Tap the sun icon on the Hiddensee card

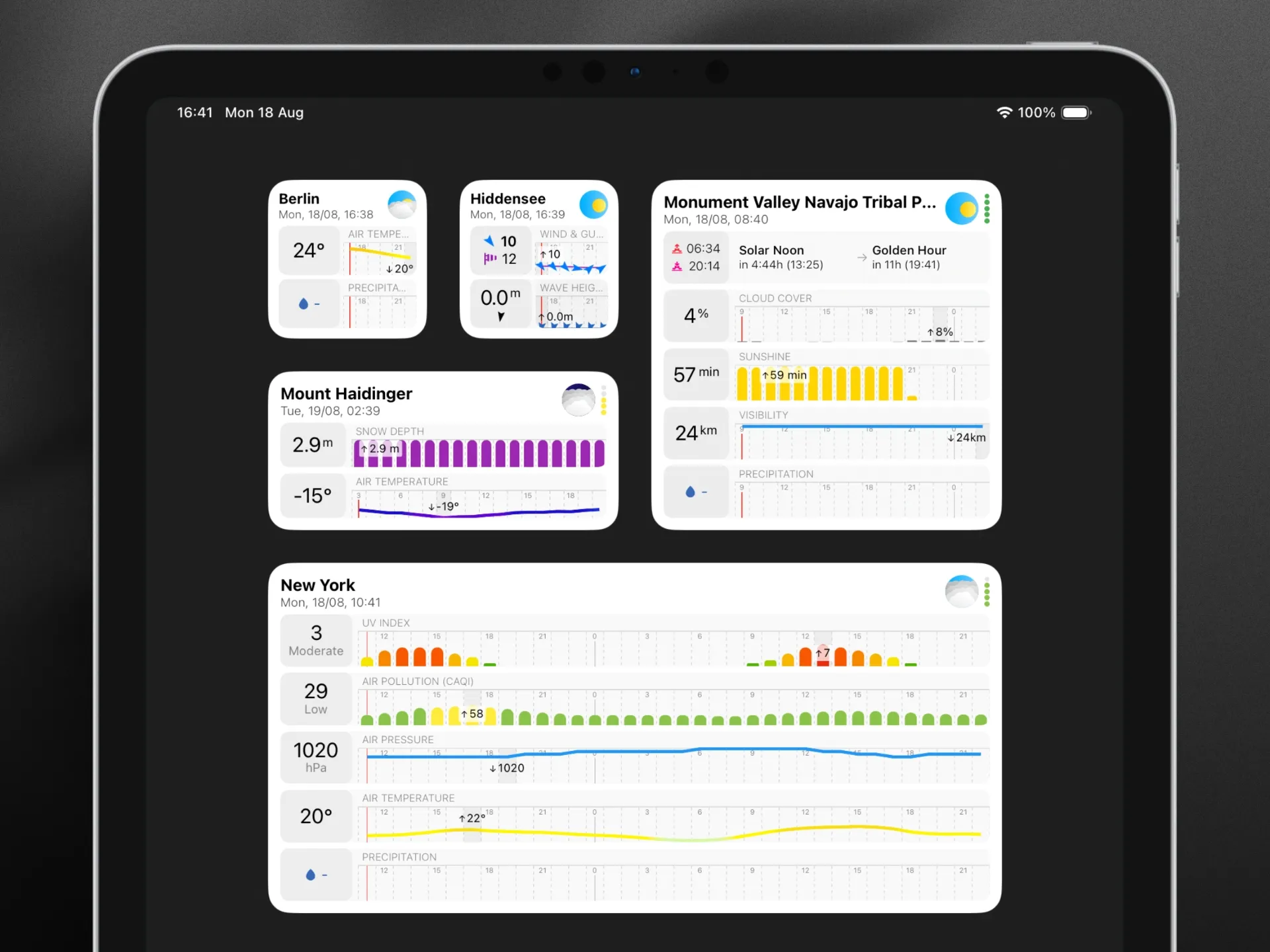(593, 204)
